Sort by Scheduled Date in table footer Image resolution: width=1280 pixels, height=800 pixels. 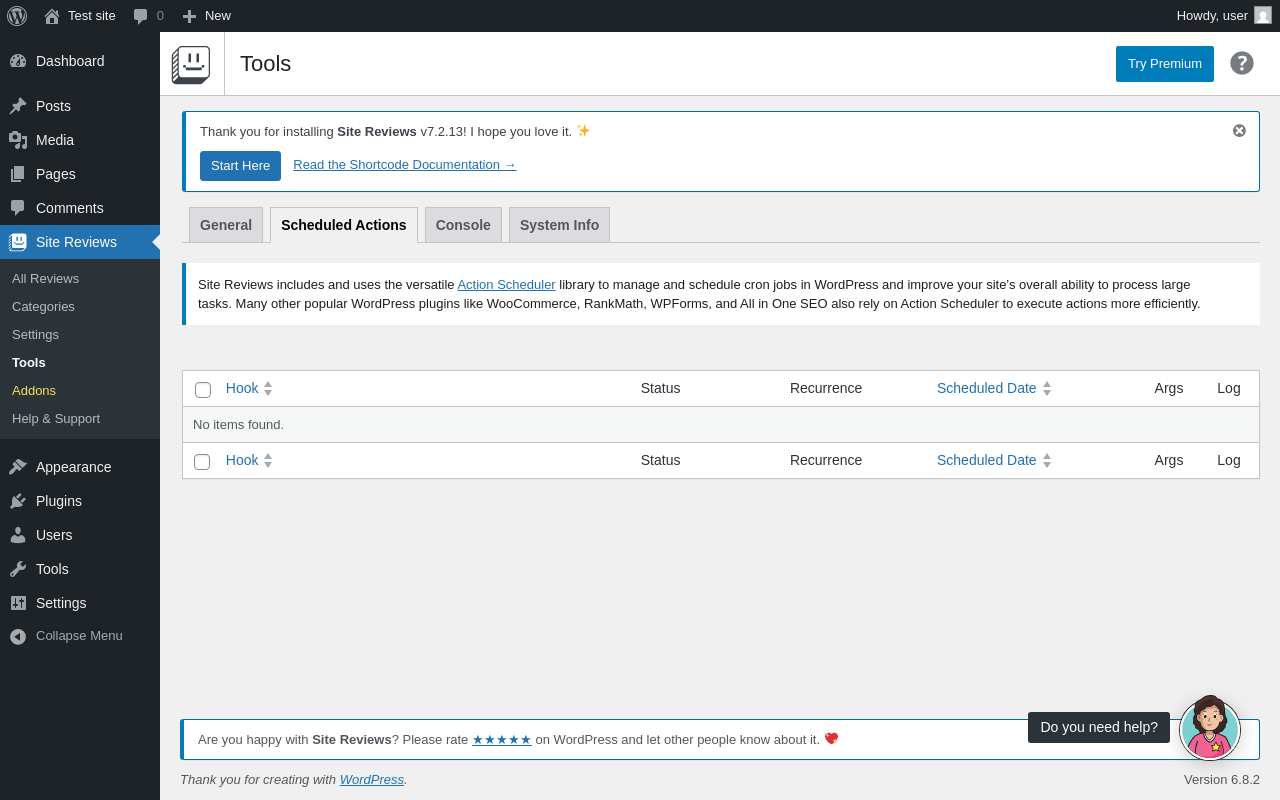pos(994,460)
